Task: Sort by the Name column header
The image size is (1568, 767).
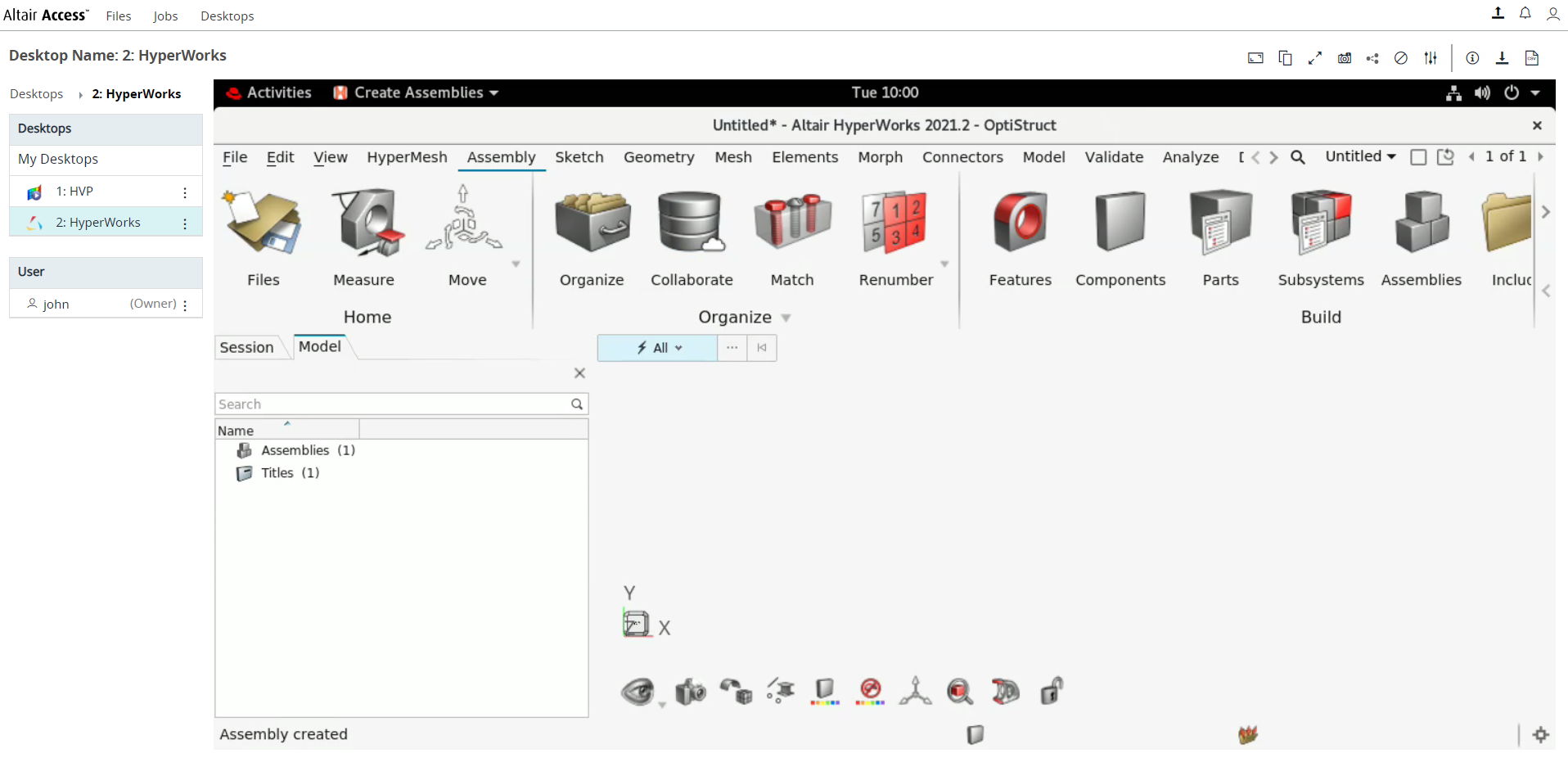Action: 287,430
